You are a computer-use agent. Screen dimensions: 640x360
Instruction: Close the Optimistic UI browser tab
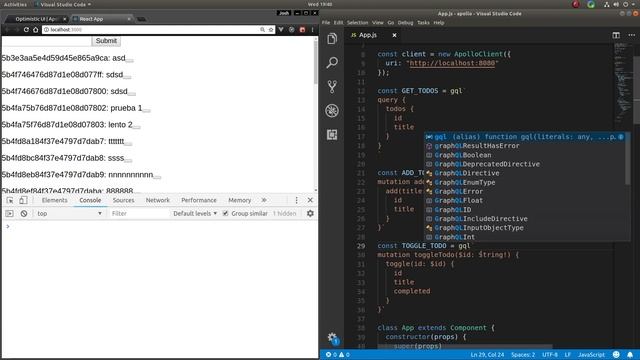(64, 19)
